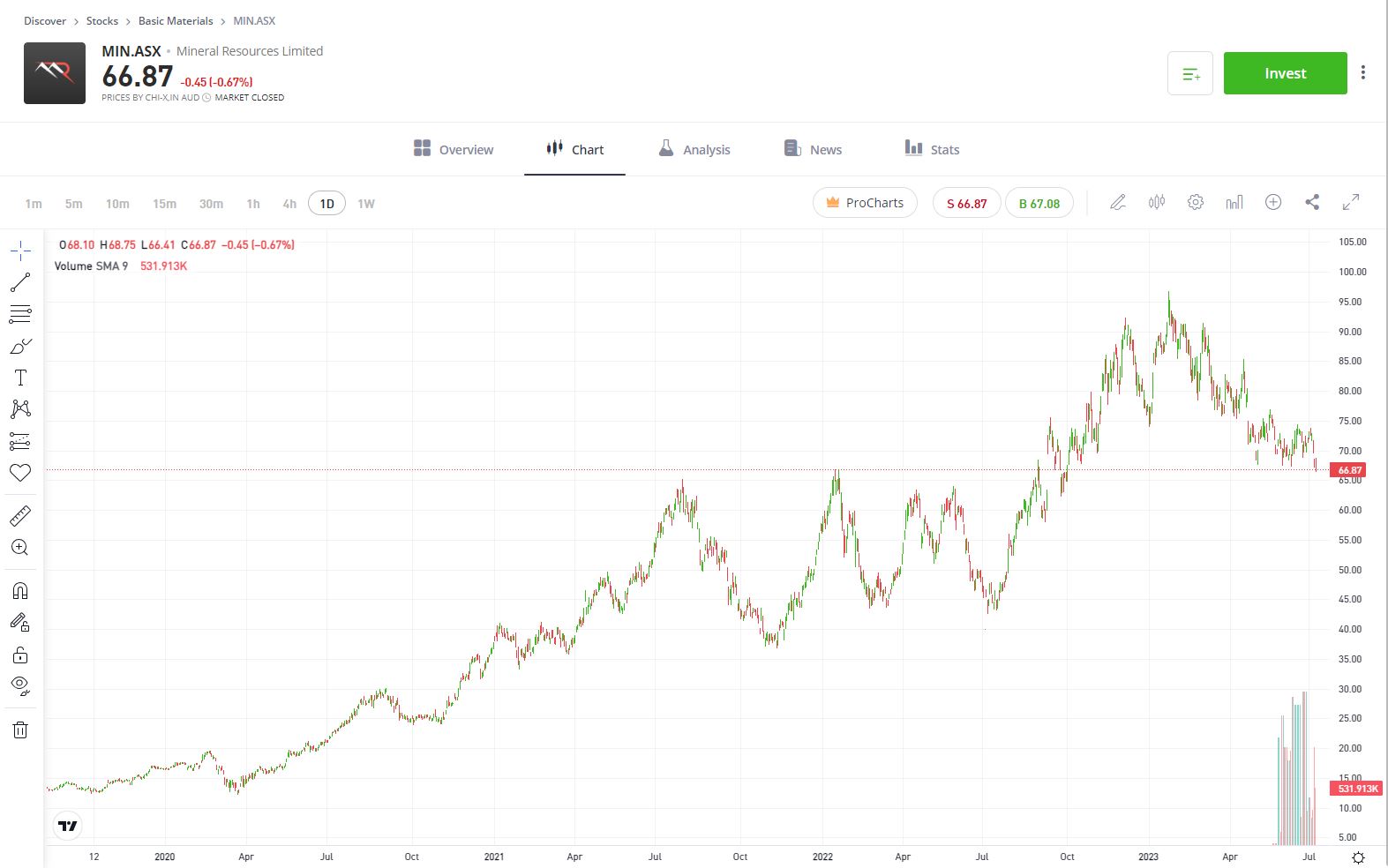The width and height of the screenshot is (1388, 868).
Task: Open the Stats tab
Action: tap(932, 149)
